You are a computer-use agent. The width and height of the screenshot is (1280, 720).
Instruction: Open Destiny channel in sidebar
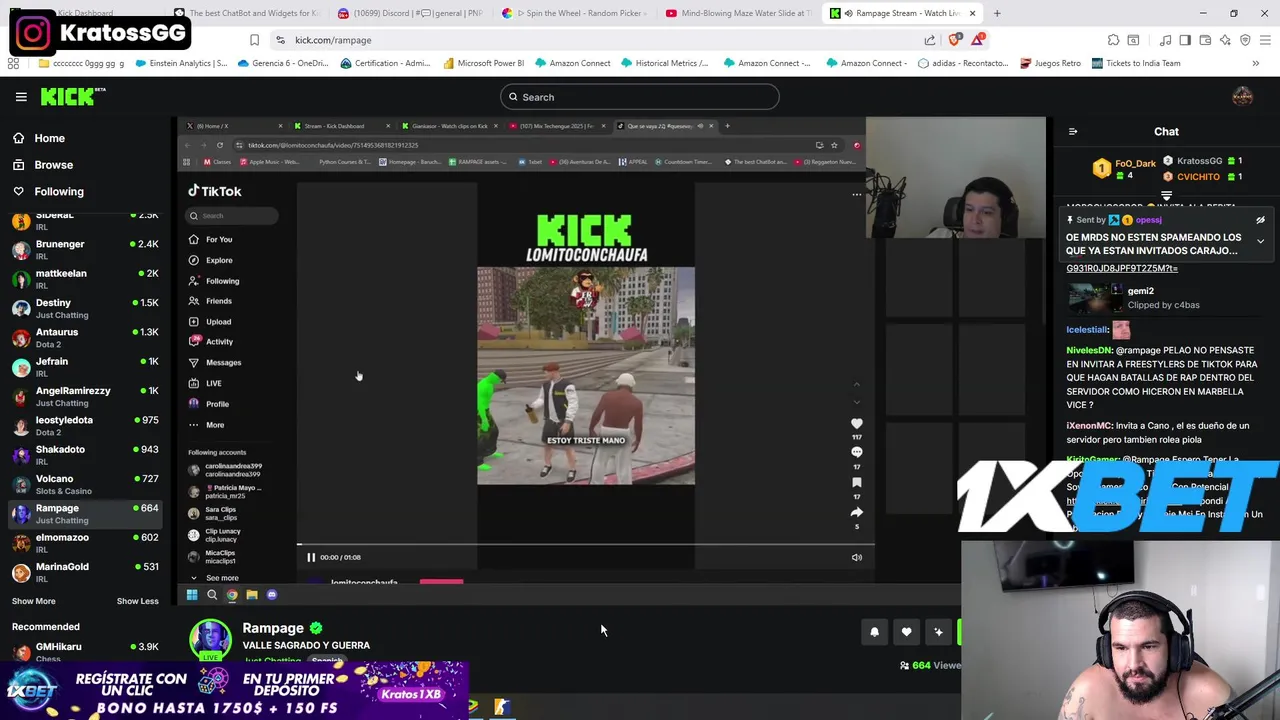(x=85, y=308)
